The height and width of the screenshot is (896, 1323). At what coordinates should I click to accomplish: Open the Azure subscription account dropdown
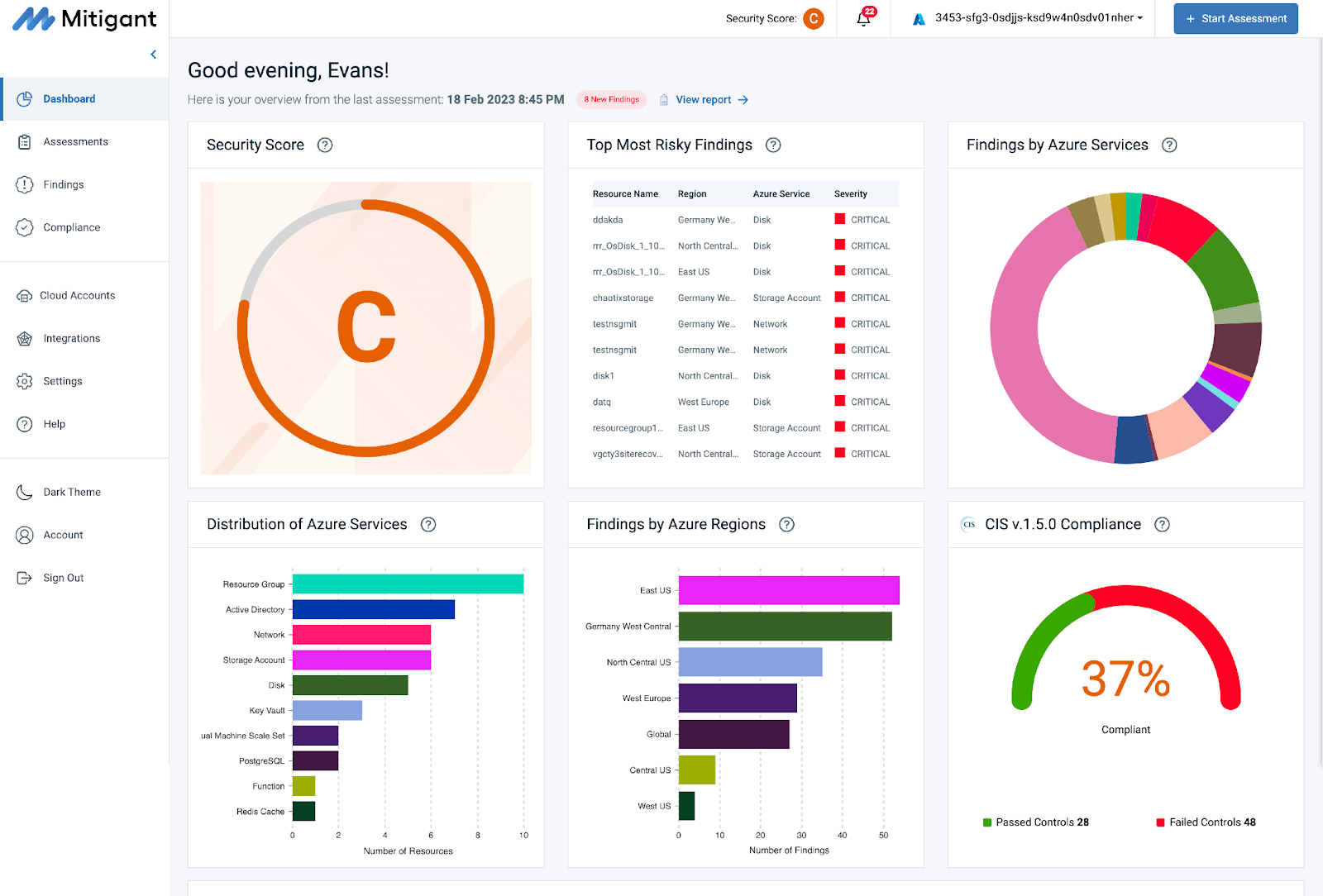tap(1028, 18)
